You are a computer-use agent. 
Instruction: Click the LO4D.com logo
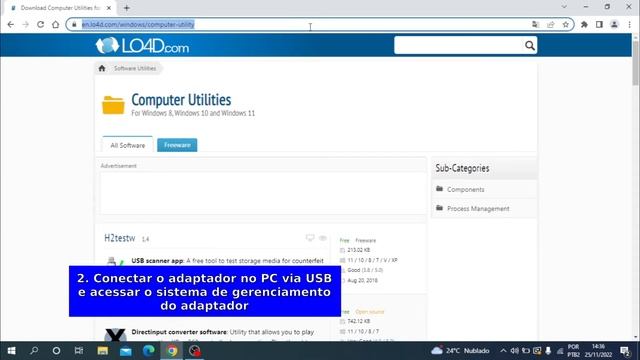click(142, 46)
